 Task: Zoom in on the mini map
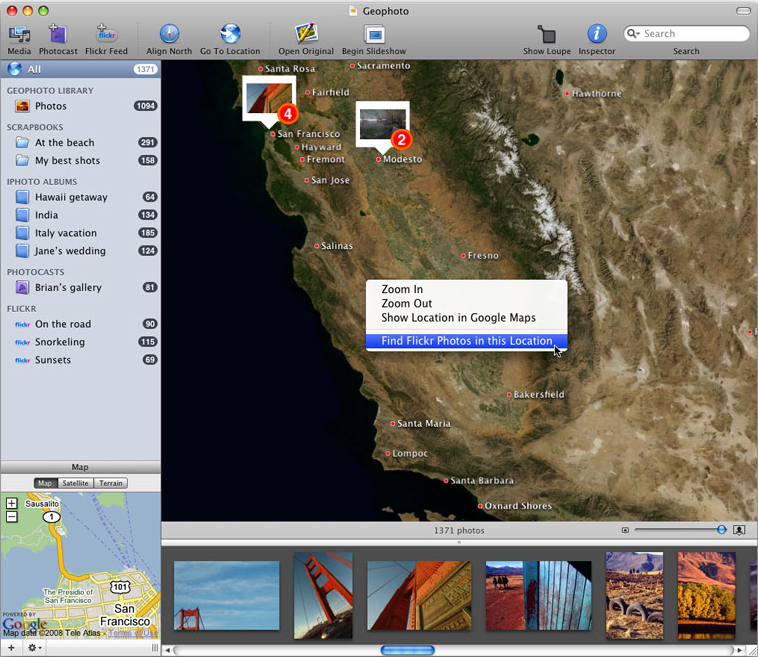11,503
